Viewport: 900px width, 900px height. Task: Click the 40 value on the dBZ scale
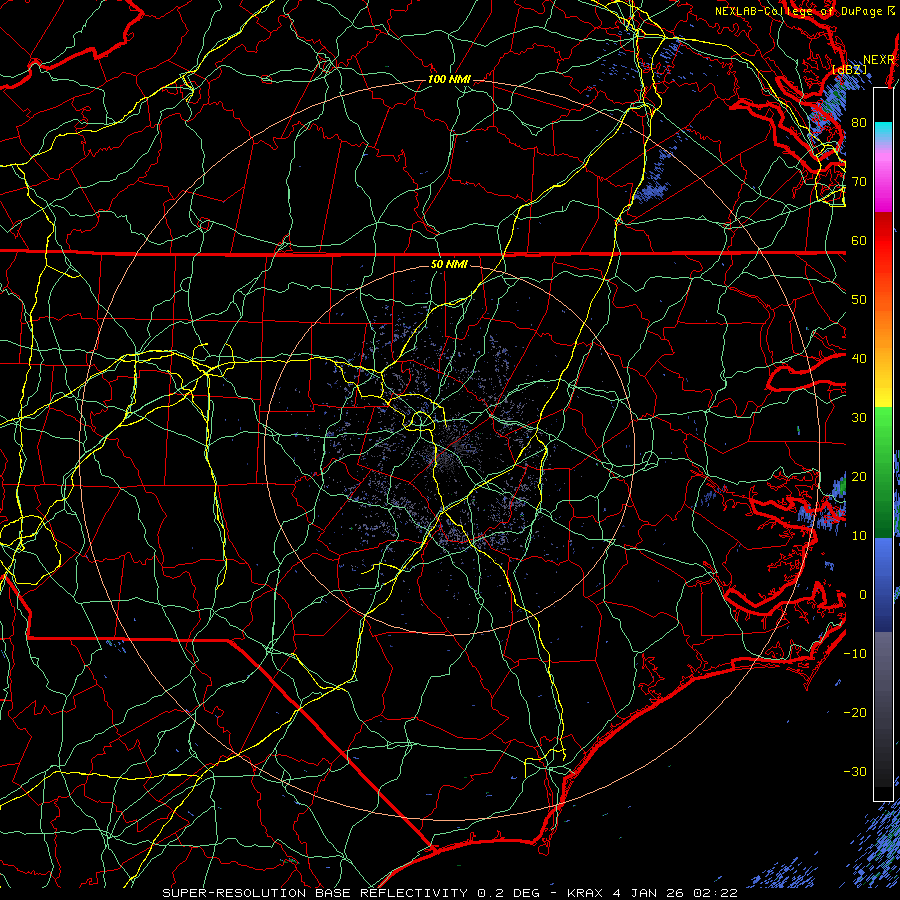pos(859,359)
